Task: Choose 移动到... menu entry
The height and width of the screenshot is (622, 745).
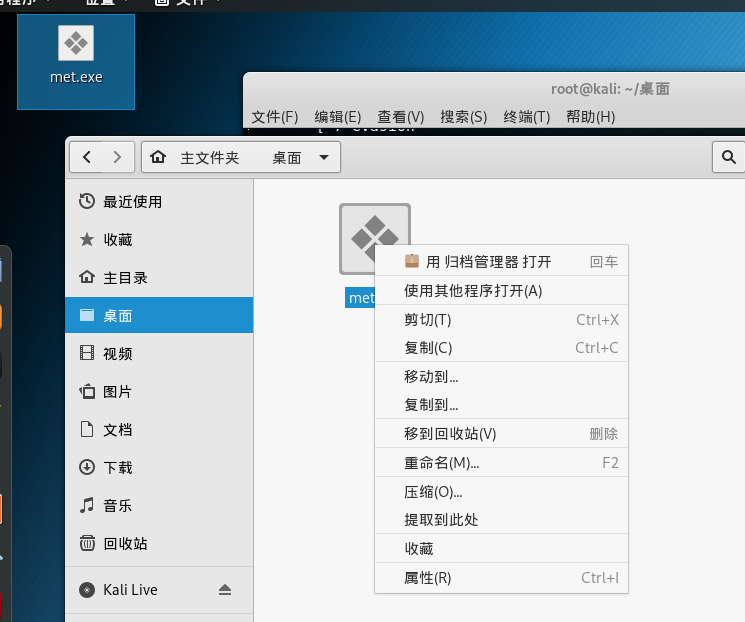Action: (x=501, y=376)
